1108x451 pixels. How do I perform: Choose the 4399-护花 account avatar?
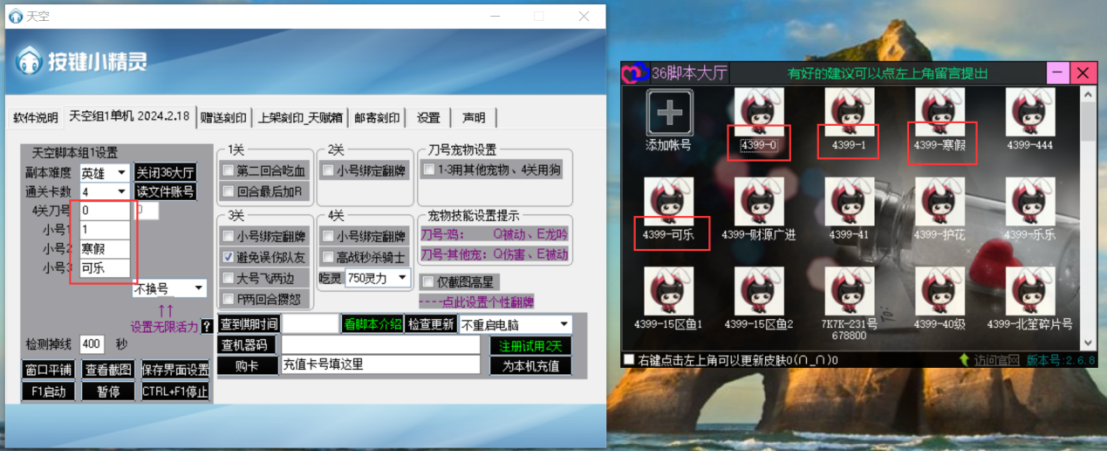pos(941,201)
